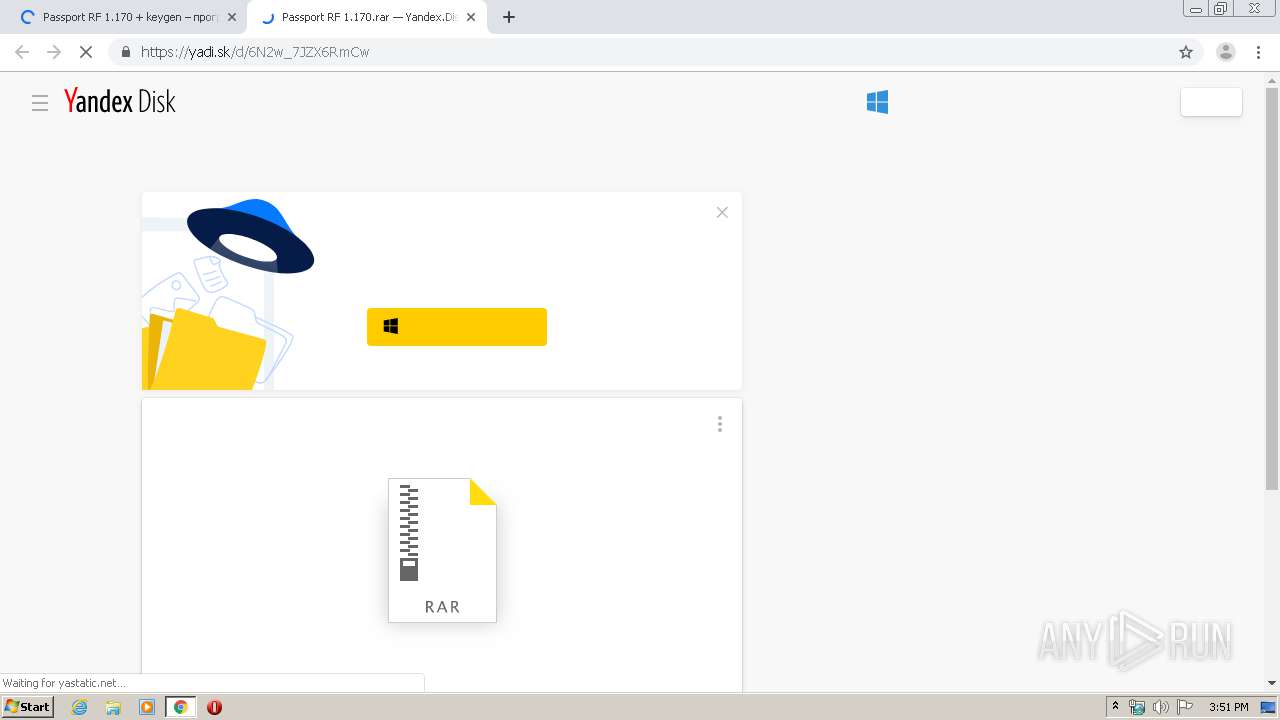Close the Passport RF 1.170 + keygen tab
Image resolution: width=1280 pixels, height=720 pixels.
pos(232,17)
